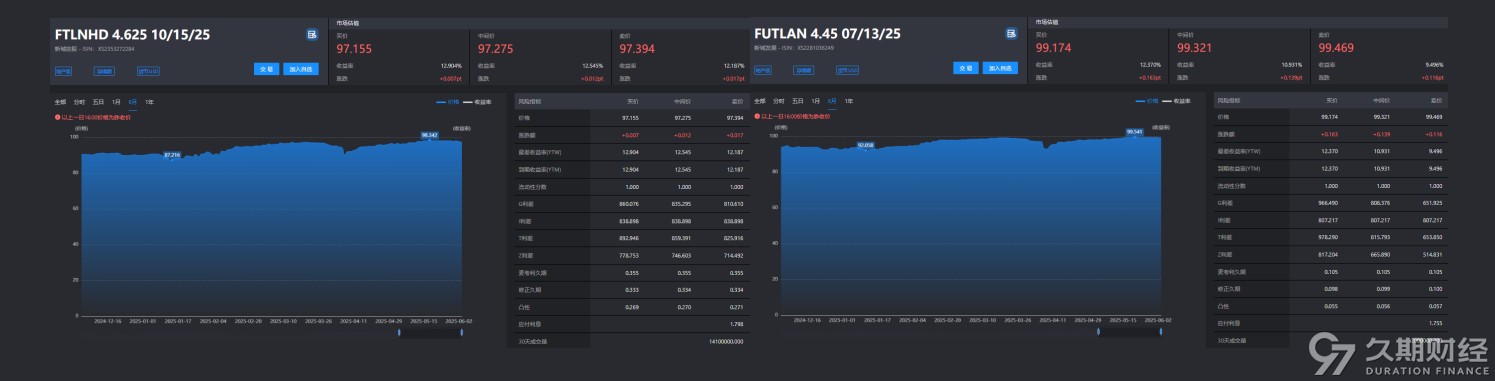Viewport: 1495px width, 381px height.
Task: Click the 交易 button for FTLNHD bond
Action: [x=266, y=69]
